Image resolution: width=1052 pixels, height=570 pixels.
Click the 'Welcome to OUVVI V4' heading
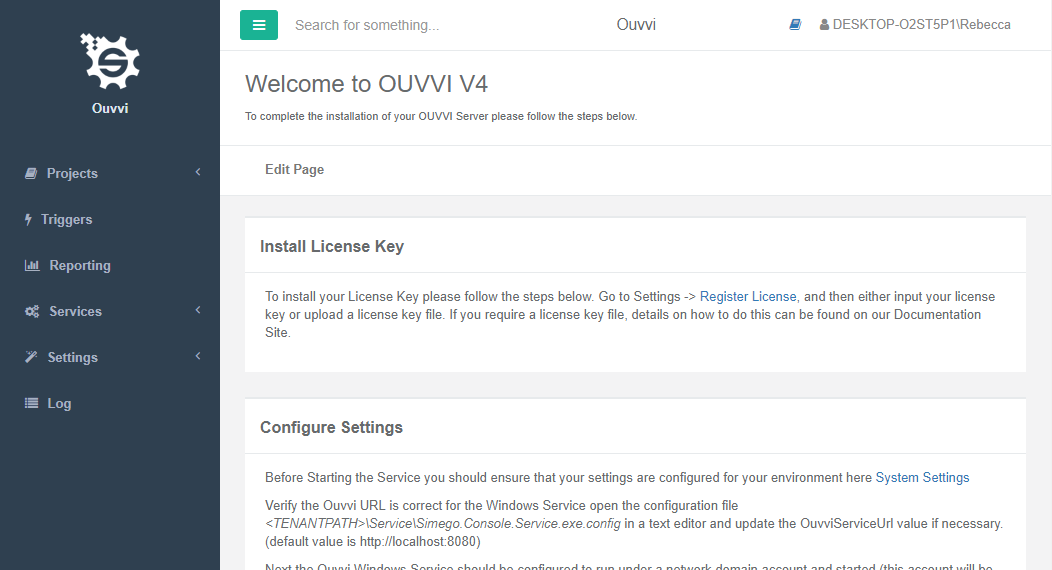[x=366, y=84]
